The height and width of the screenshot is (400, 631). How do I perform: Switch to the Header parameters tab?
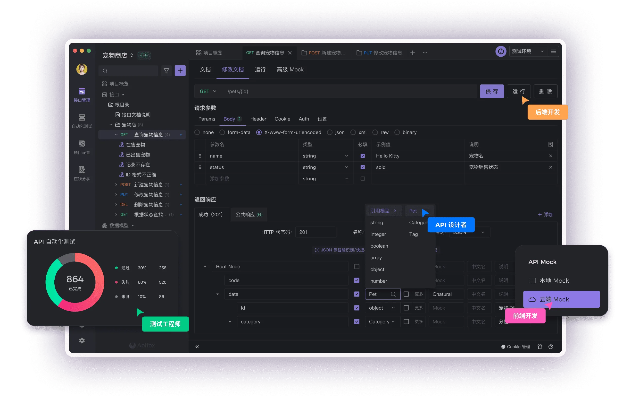click(x=257, y=118)
